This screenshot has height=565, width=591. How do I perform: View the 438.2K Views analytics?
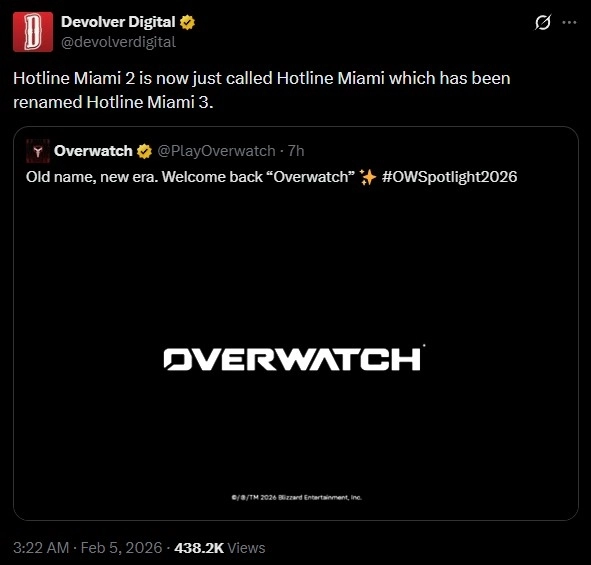tap(220, 548)
